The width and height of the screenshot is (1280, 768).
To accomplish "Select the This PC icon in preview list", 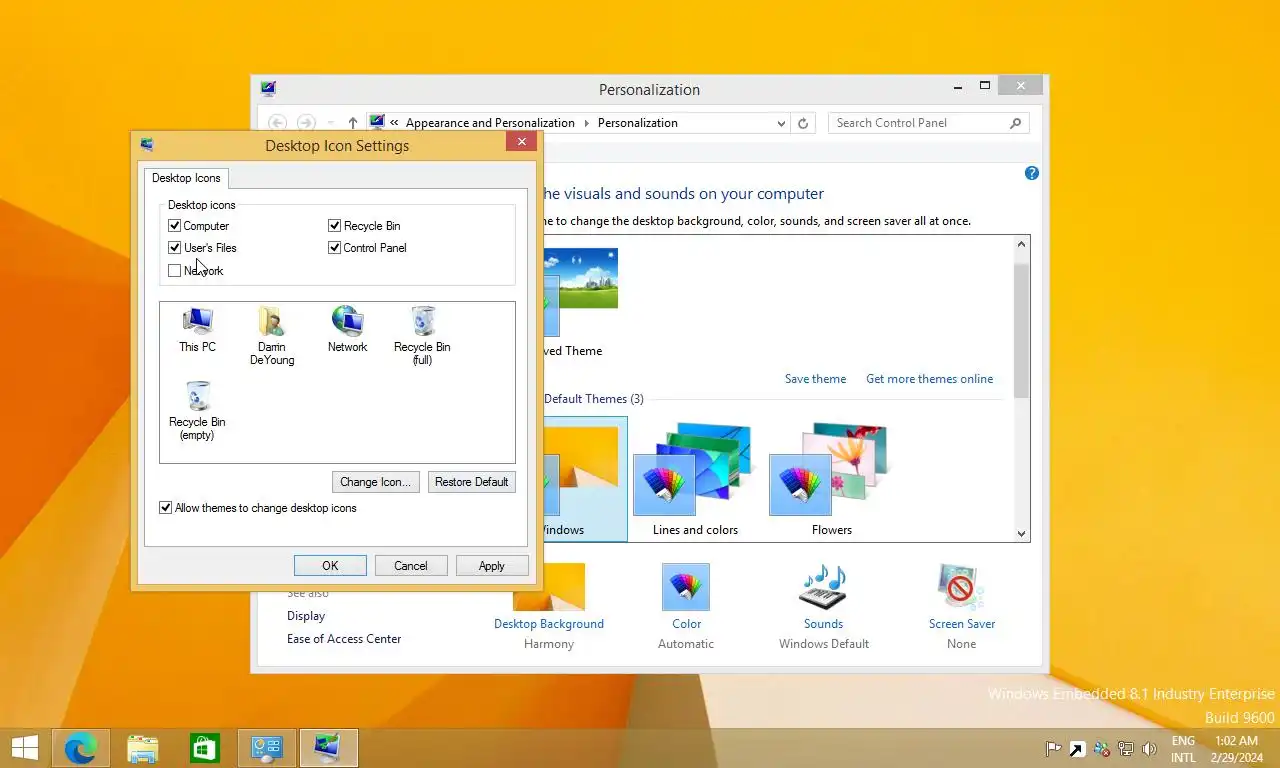I will click(x=197, y=330).
